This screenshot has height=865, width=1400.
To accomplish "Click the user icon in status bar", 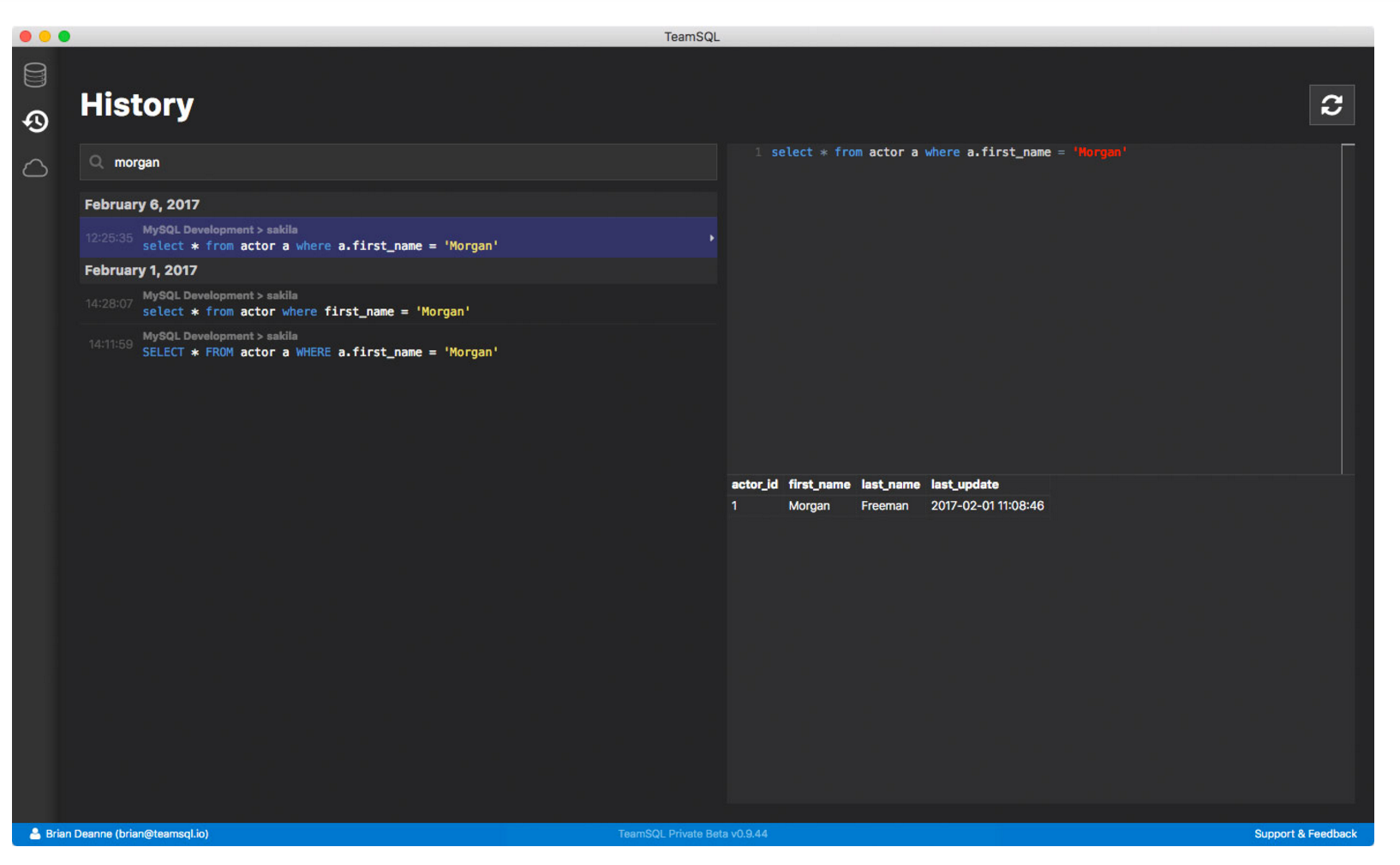I will tap(35, 833).
